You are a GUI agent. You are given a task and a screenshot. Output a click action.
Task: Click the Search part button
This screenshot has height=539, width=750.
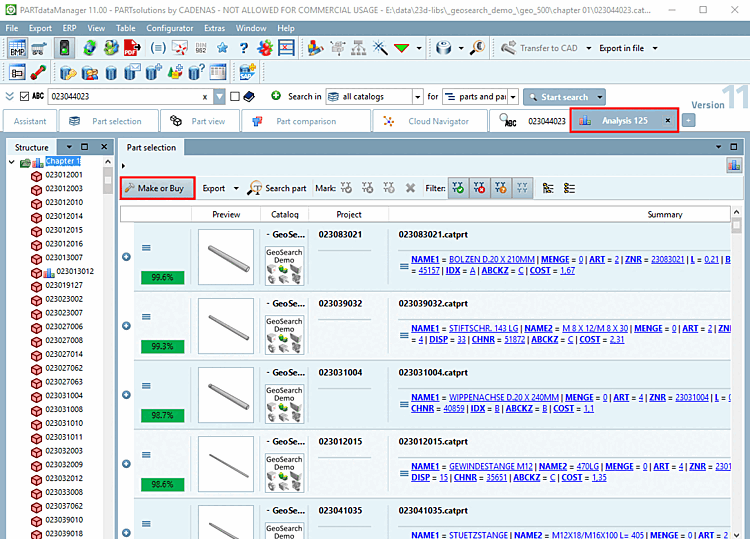277,188
